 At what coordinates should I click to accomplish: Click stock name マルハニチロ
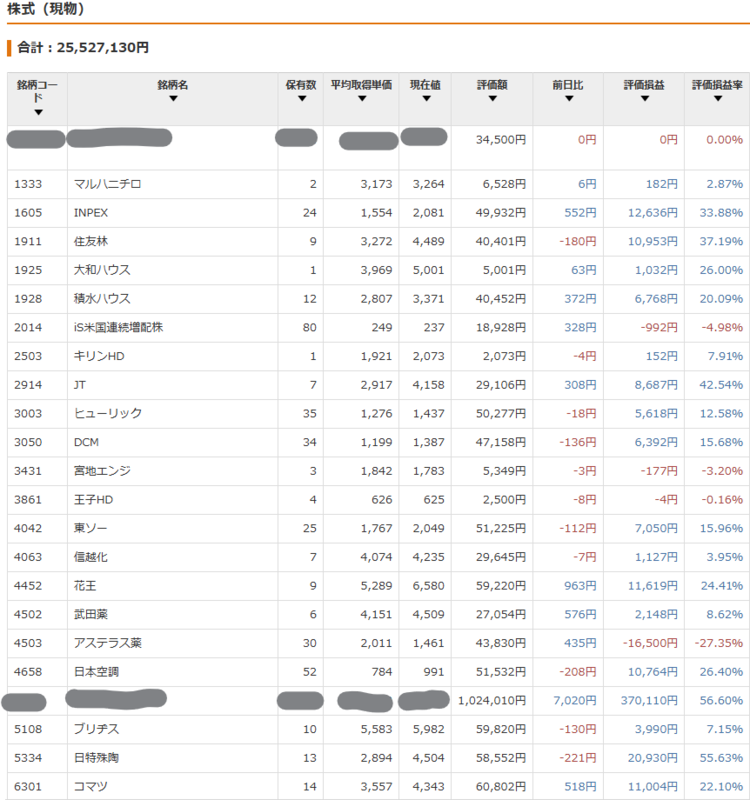click(x=108, y=184)
